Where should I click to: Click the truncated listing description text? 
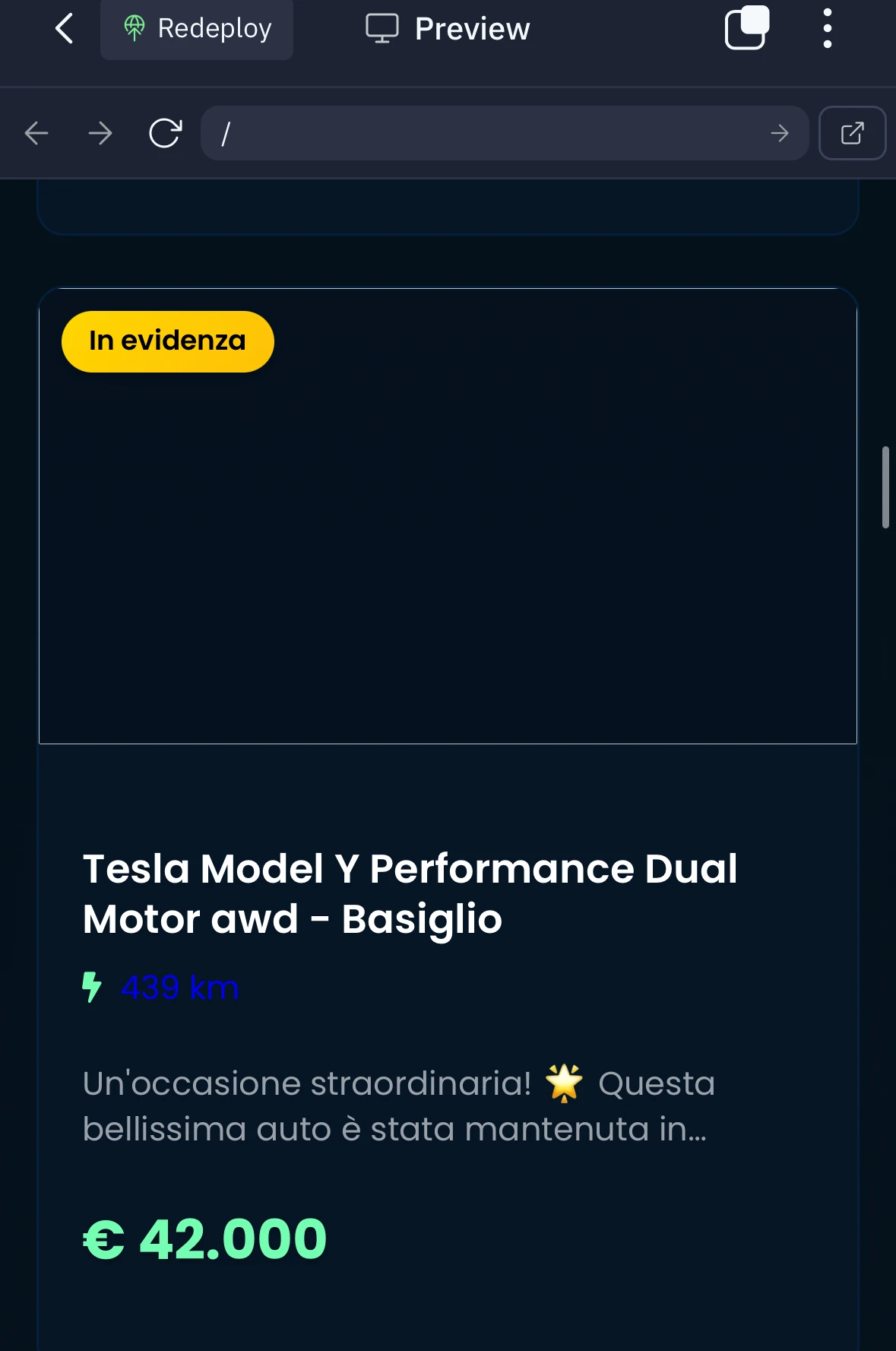(399, 1106)
